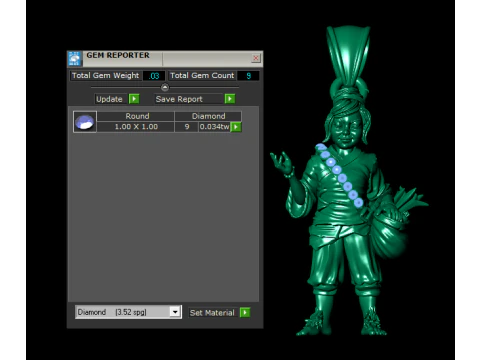Viewport: 480px width, 360px height.
Task: Click the green arrow next to Update
Action: (x=134, y=99)
